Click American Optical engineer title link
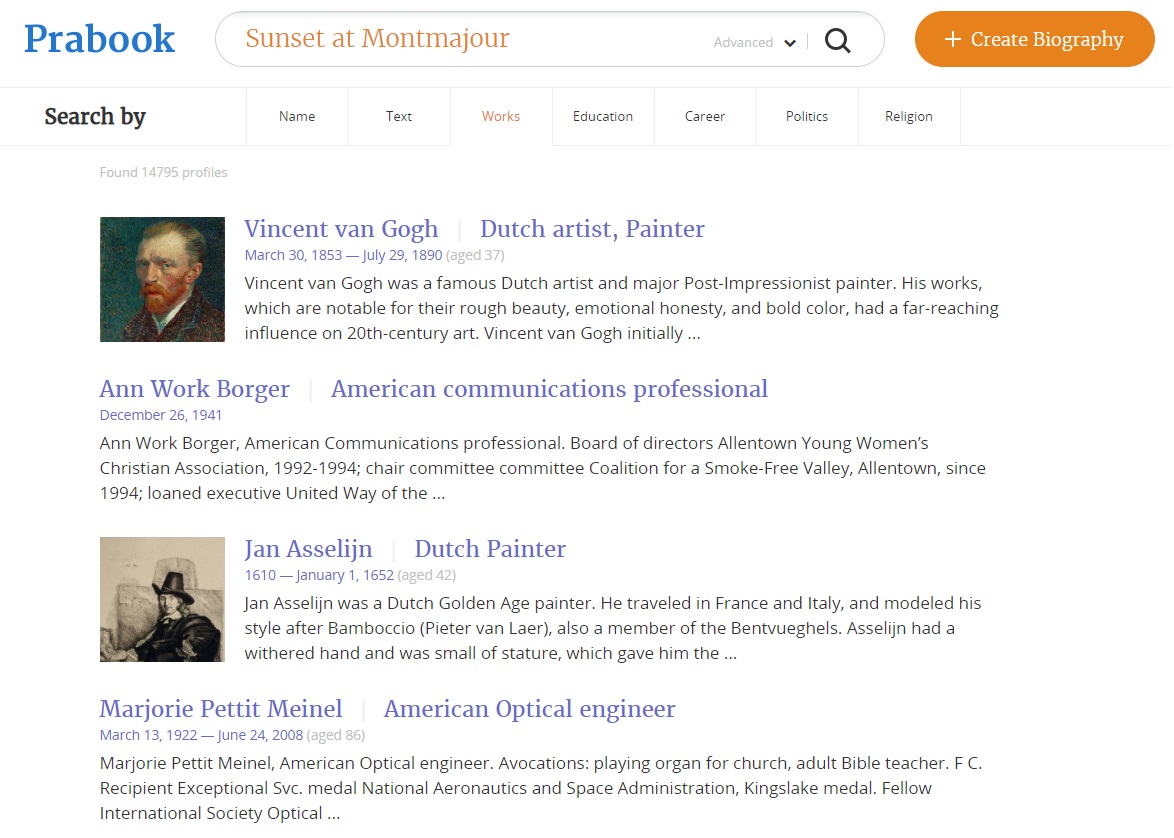The width and height of the screenshot is (1174, 838). [x=529, y=709]
